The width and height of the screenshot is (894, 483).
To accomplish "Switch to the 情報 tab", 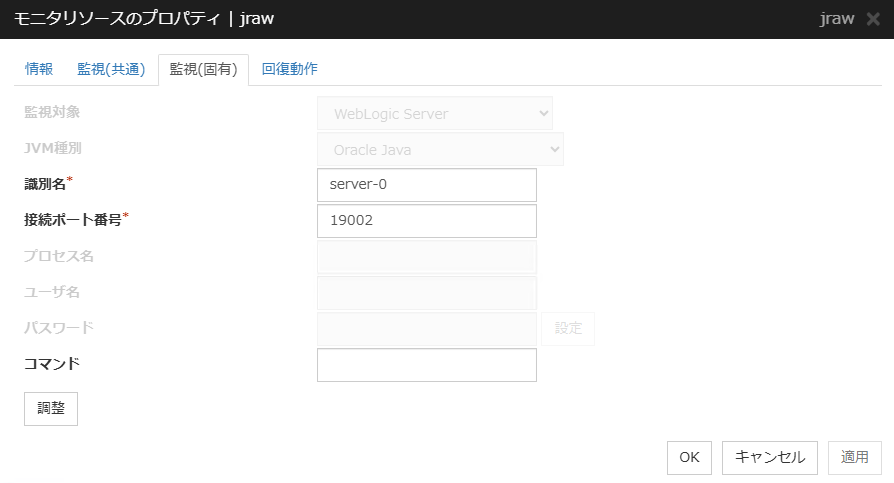I will 39,69.
